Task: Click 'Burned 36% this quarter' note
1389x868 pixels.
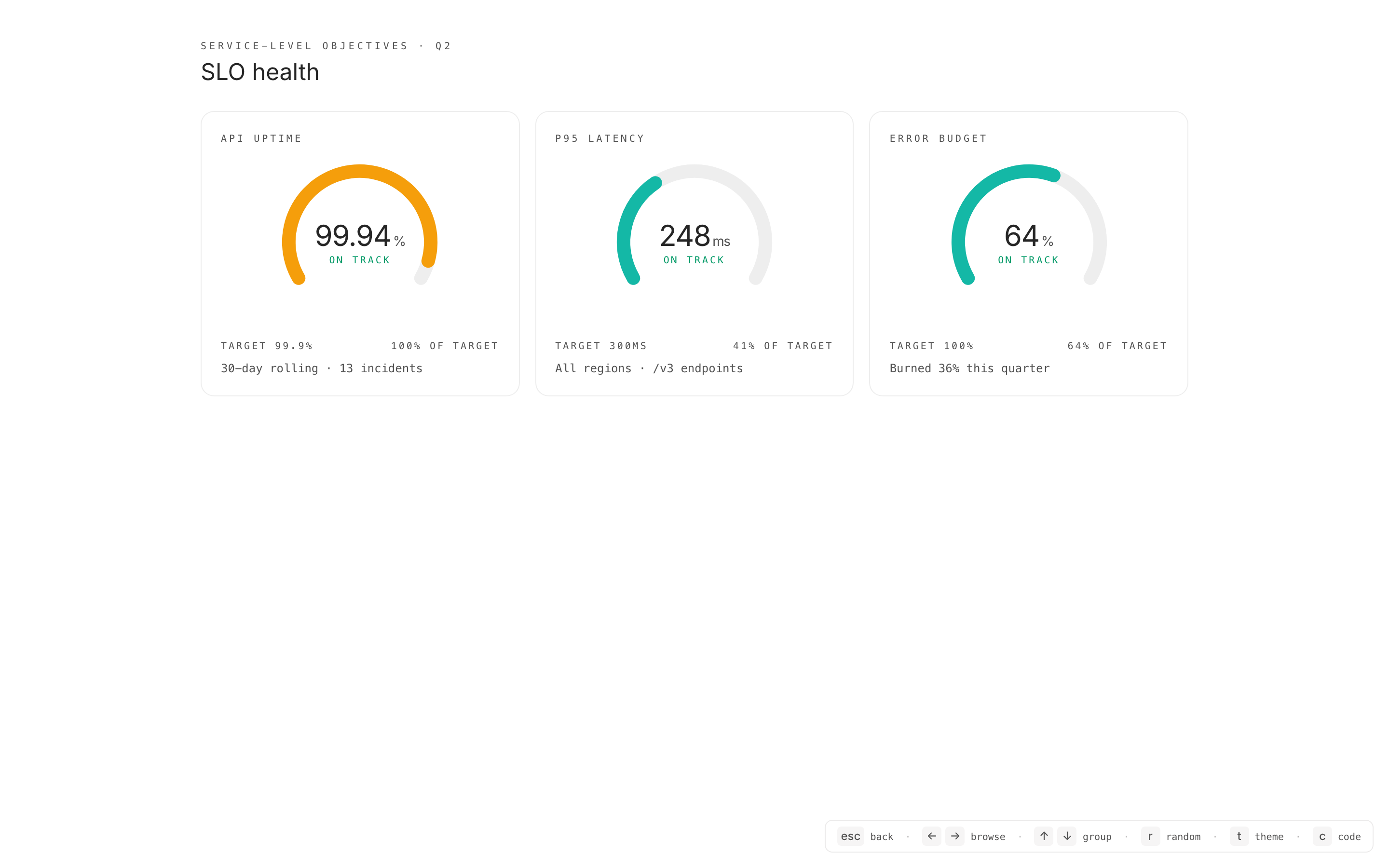Action: [969, 368]
